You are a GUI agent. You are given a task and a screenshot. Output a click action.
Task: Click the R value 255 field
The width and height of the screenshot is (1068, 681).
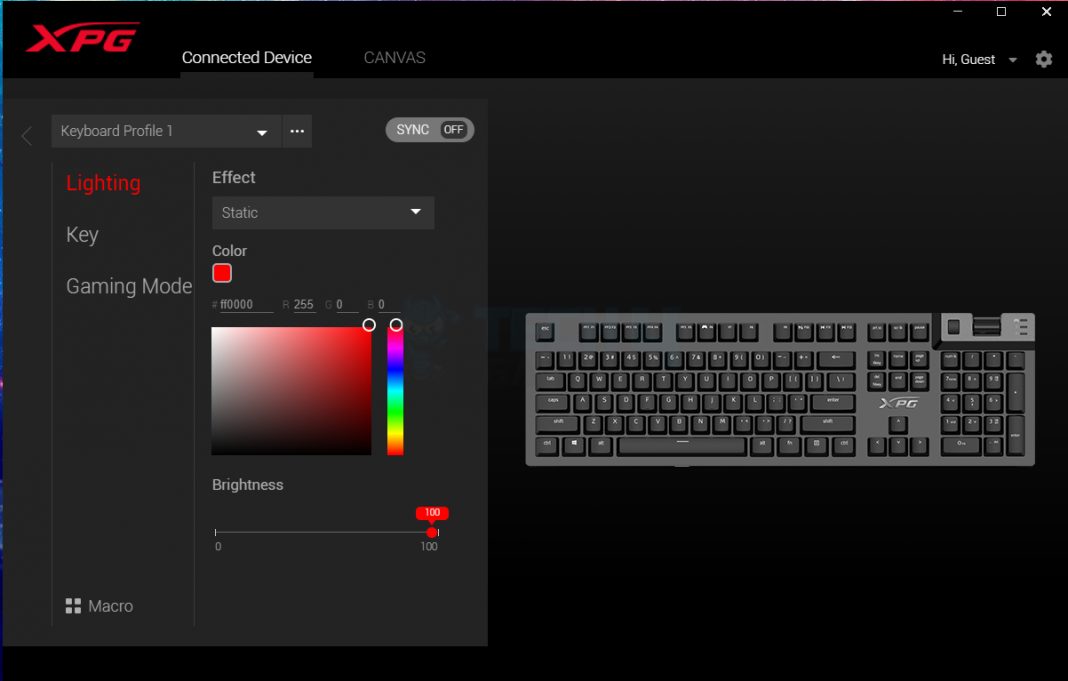304,305
